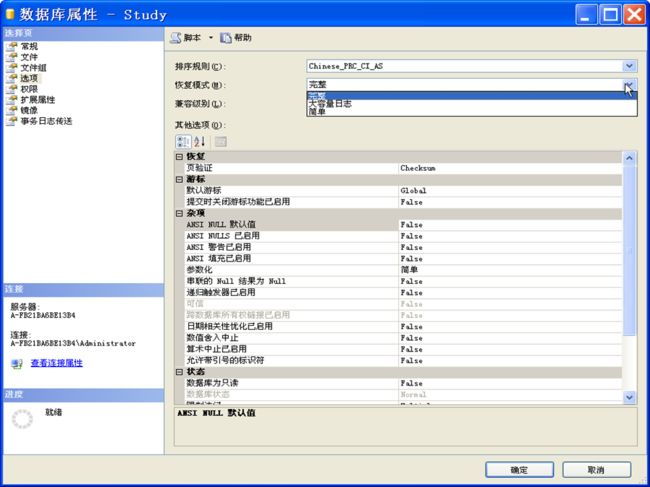Click the 帮助 help button
Screen dimensions: 650x487
click(236, 38)
